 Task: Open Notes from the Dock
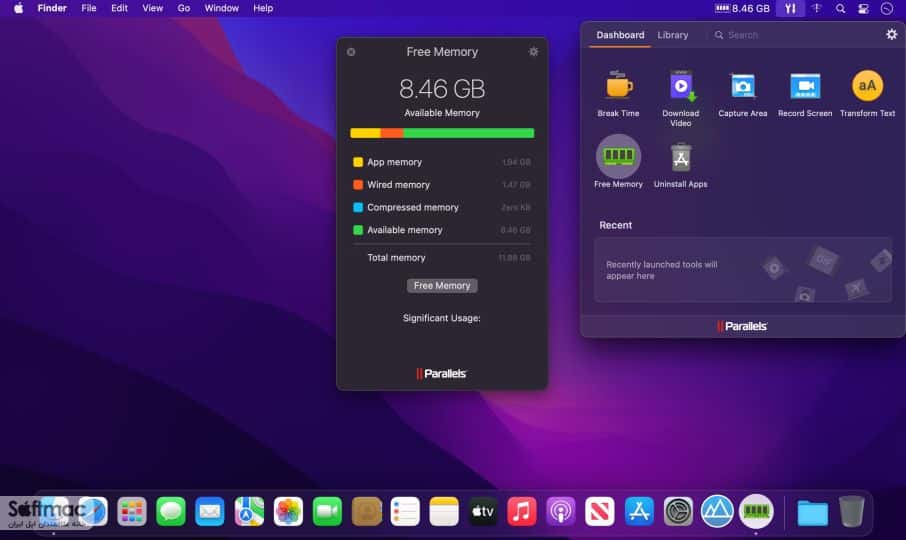pos(444,511)
